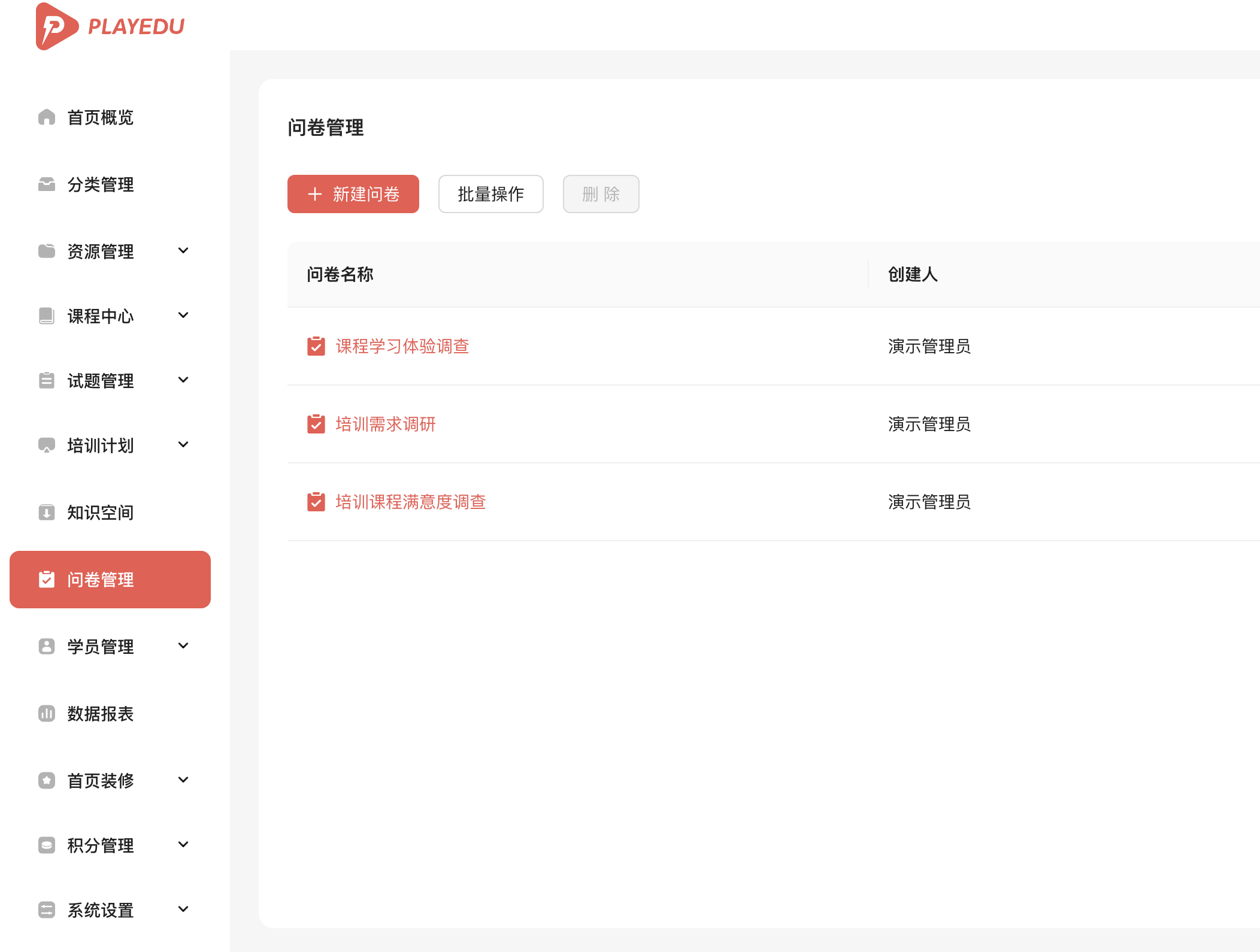Image resolution: width=1260 pixels, height=952 pixels.
Task: Click the folder icon beside 资源管理
Action: pos(47,251)
